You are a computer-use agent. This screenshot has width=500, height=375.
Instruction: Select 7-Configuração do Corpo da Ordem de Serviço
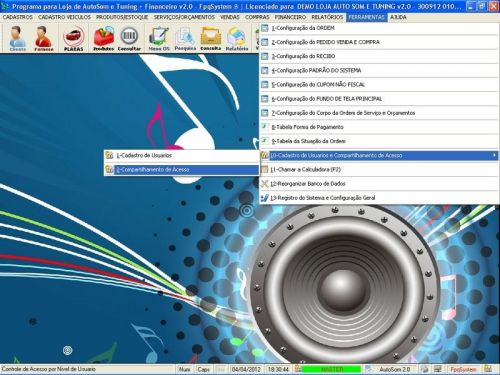[379, 113]
